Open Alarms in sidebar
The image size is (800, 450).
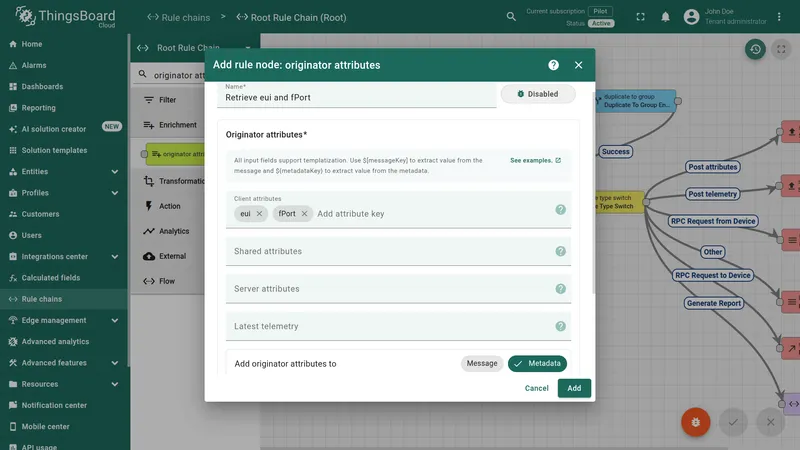64,65
